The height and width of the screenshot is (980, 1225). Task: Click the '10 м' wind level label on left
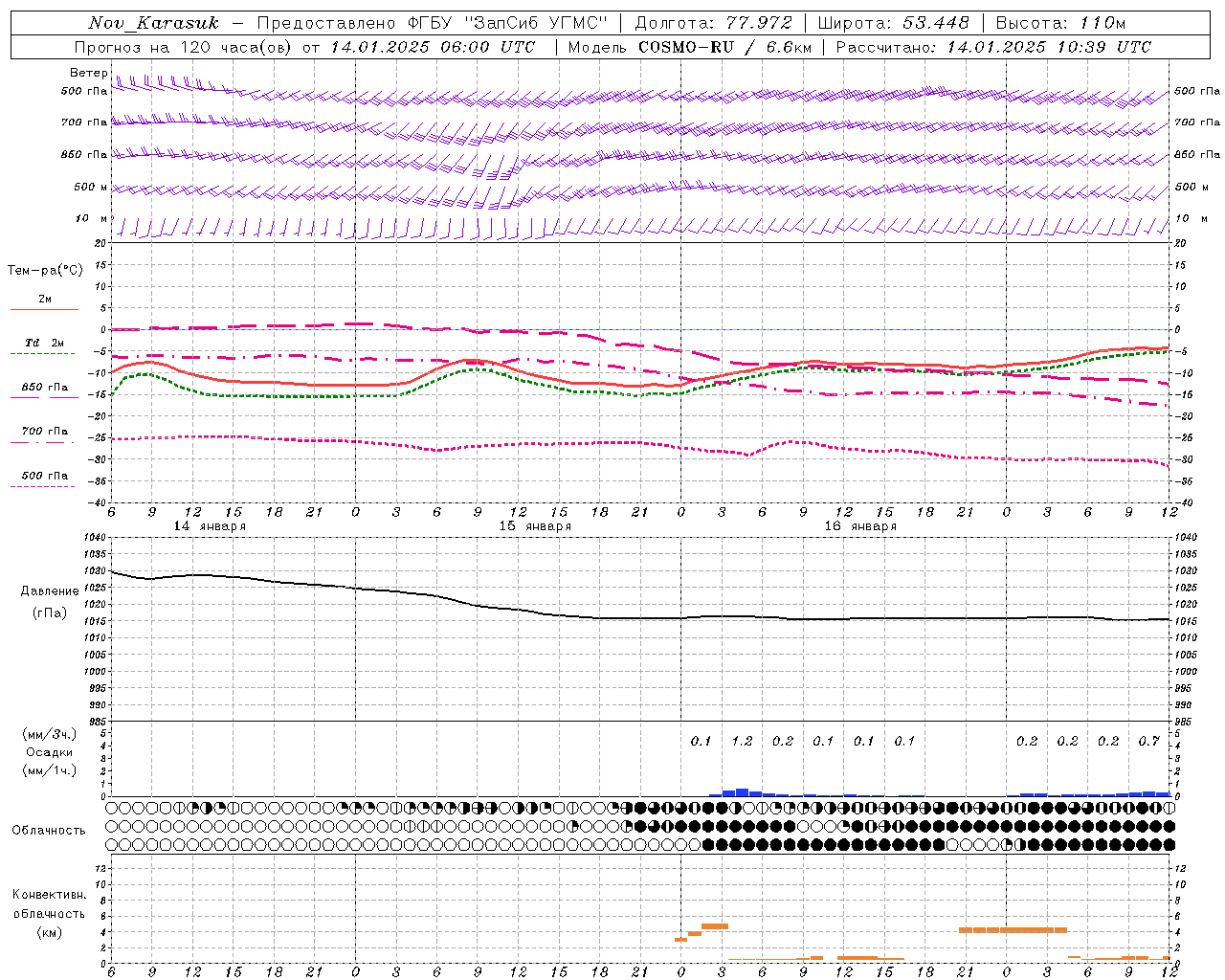[x=92, y=219]
